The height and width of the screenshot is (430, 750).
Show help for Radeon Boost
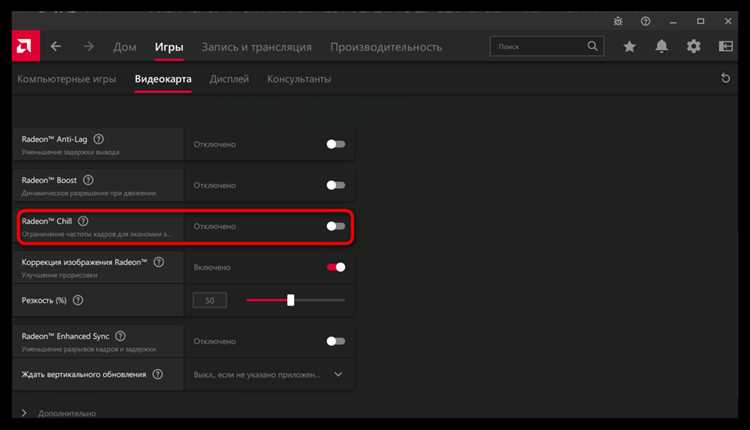pos(88,180)
